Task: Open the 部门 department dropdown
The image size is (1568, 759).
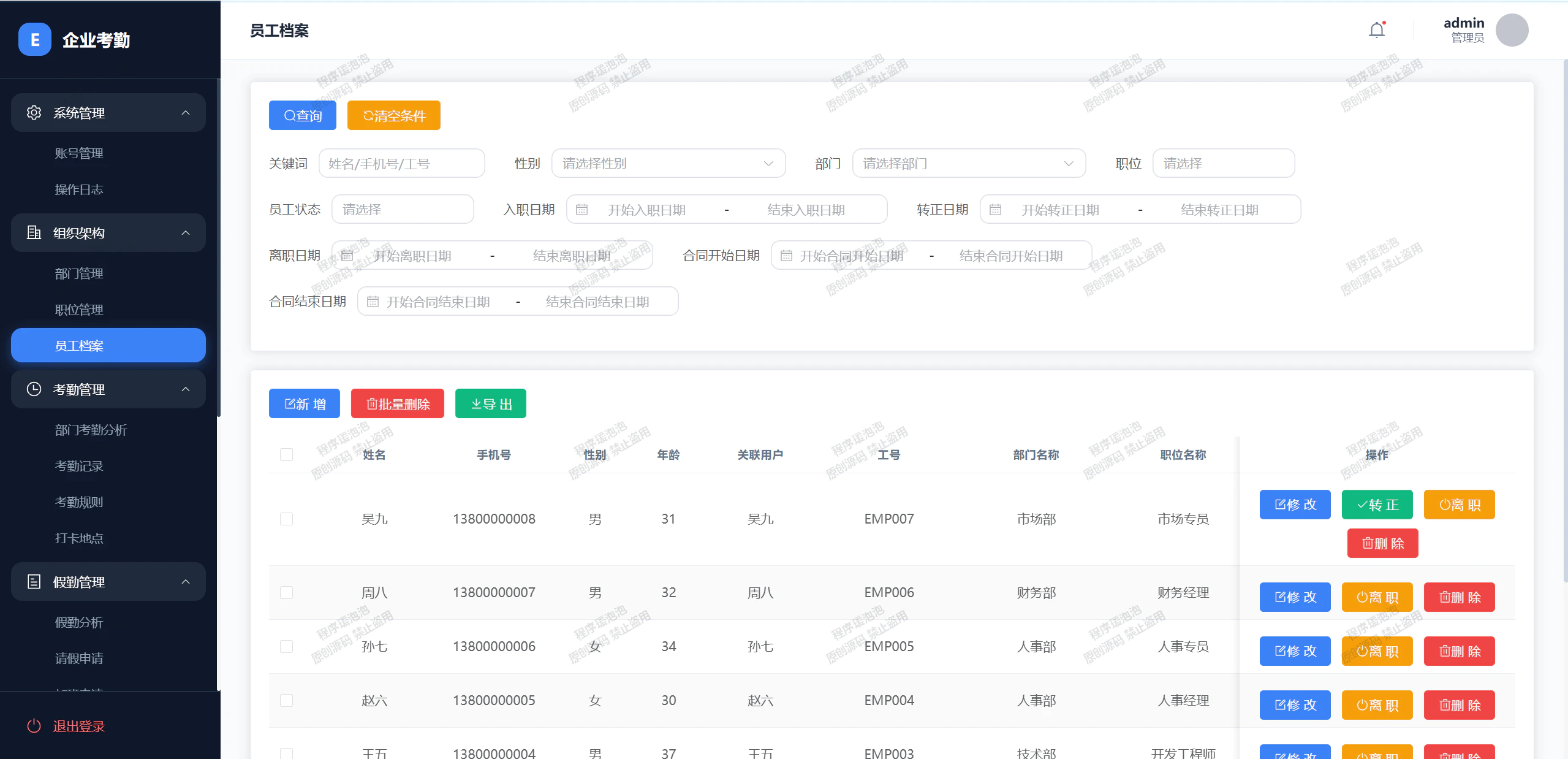Action: (x=969, y=164)
